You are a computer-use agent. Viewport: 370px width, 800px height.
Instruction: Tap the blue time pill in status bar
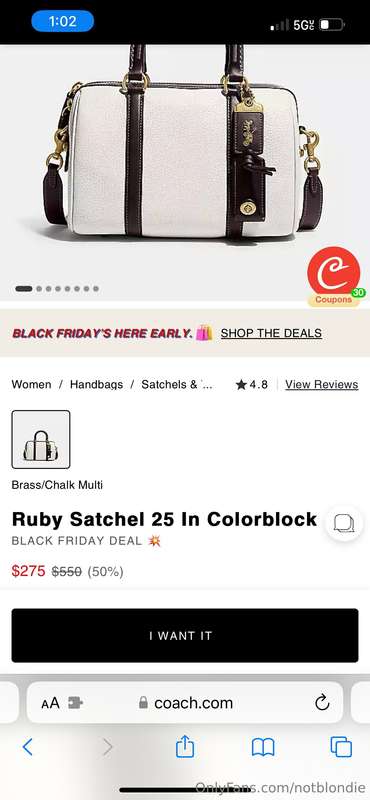pyautogui.click(x=62, y=21)
